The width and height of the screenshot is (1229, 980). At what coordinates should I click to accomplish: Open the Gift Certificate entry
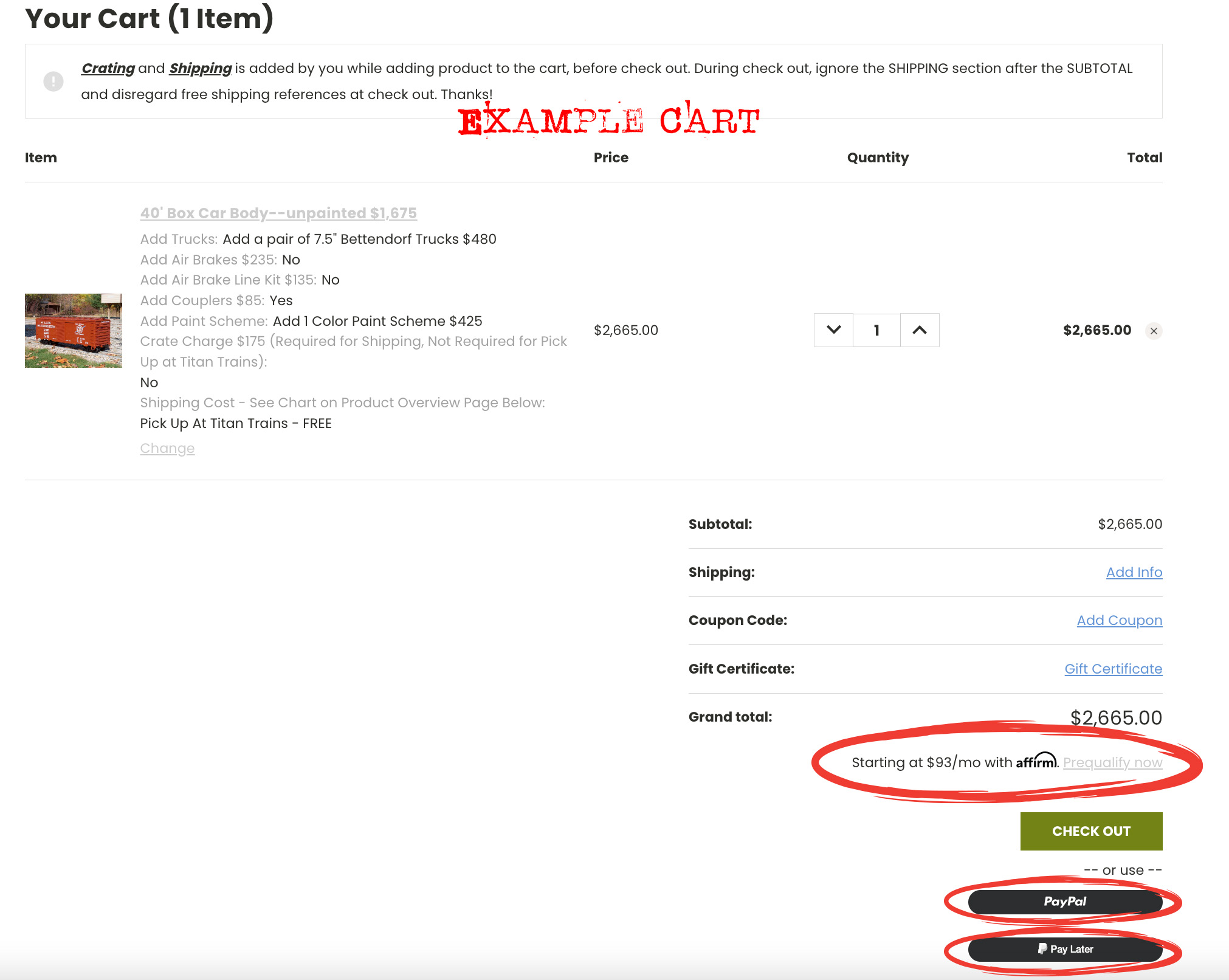tap(1112, 668)
